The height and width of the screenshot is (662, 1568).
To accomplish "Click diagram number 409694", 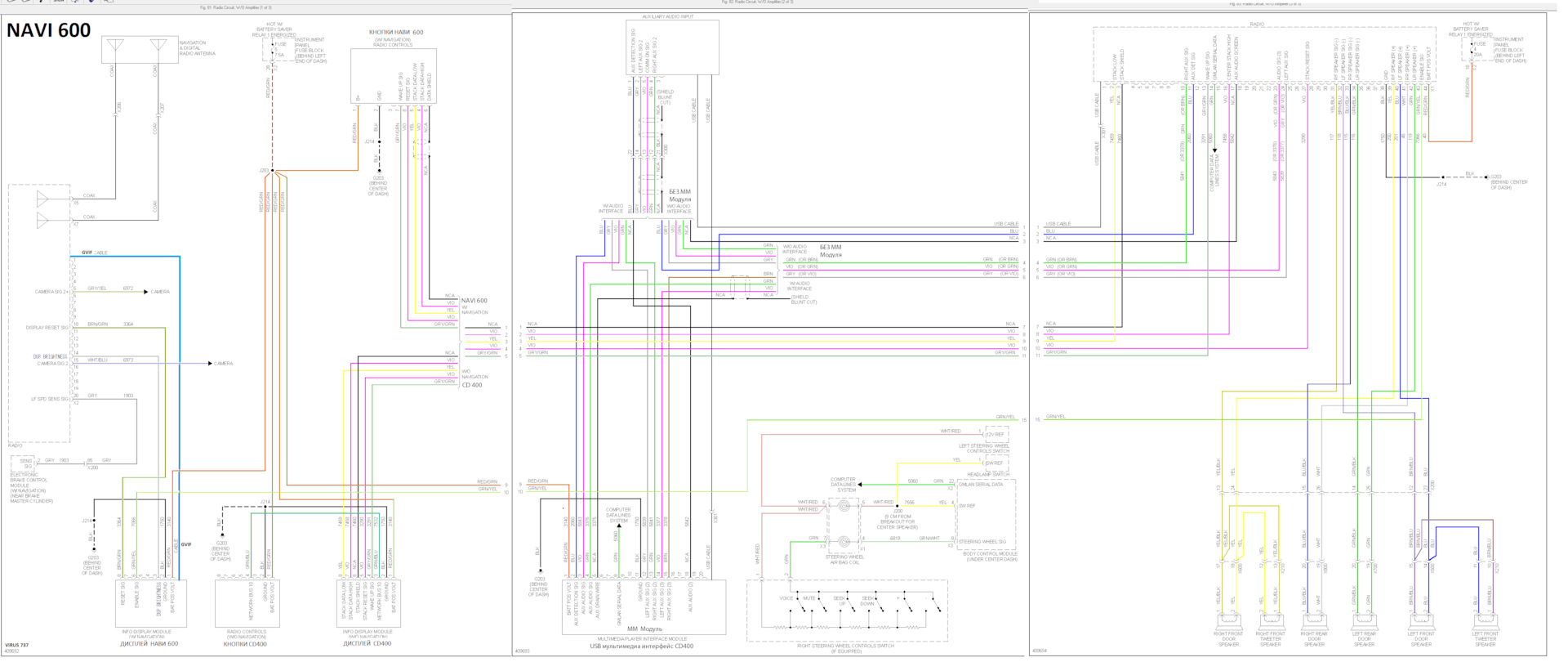I will click(1039, 651).
